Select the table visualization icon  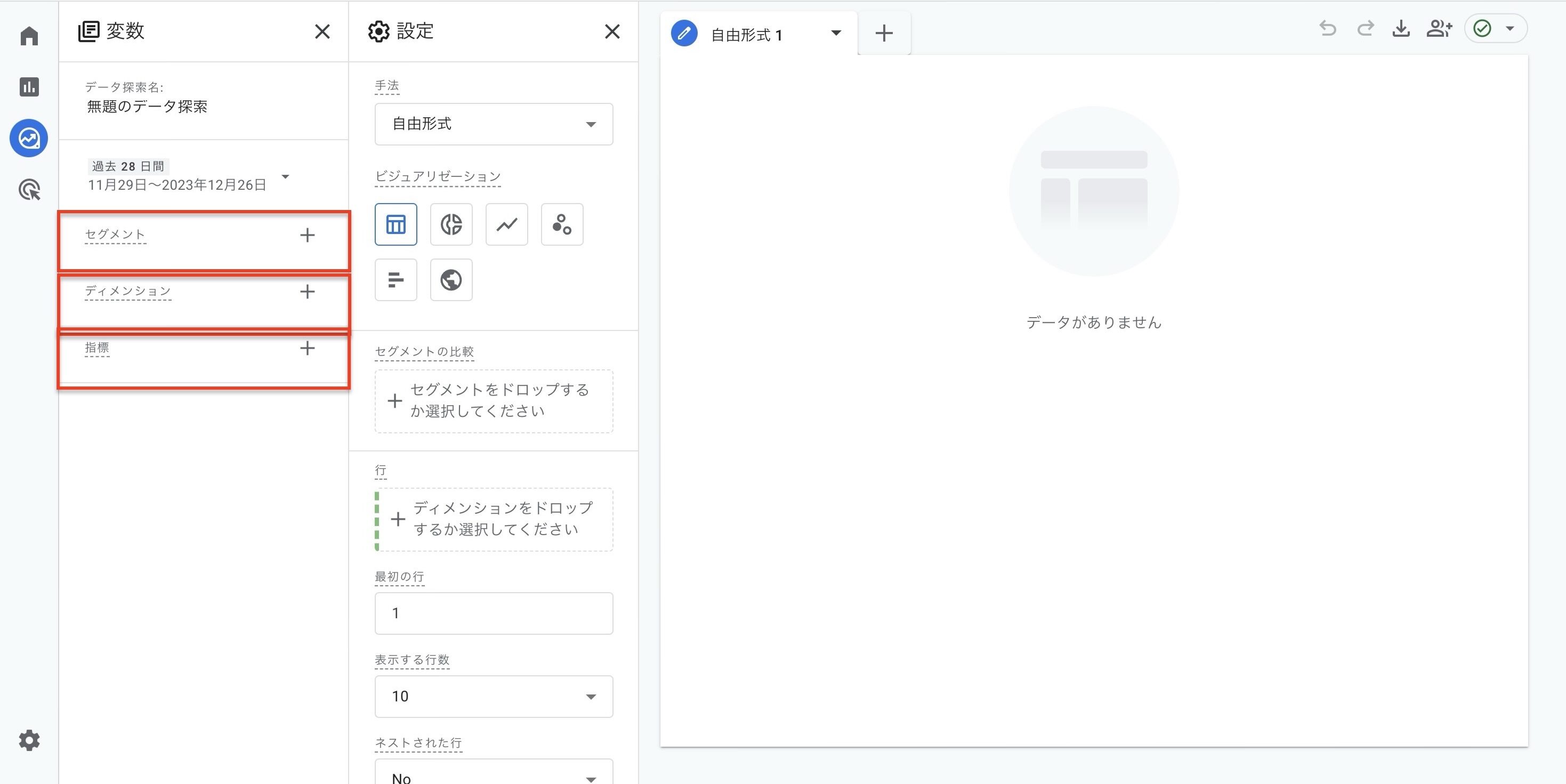[x=395, y=224]
